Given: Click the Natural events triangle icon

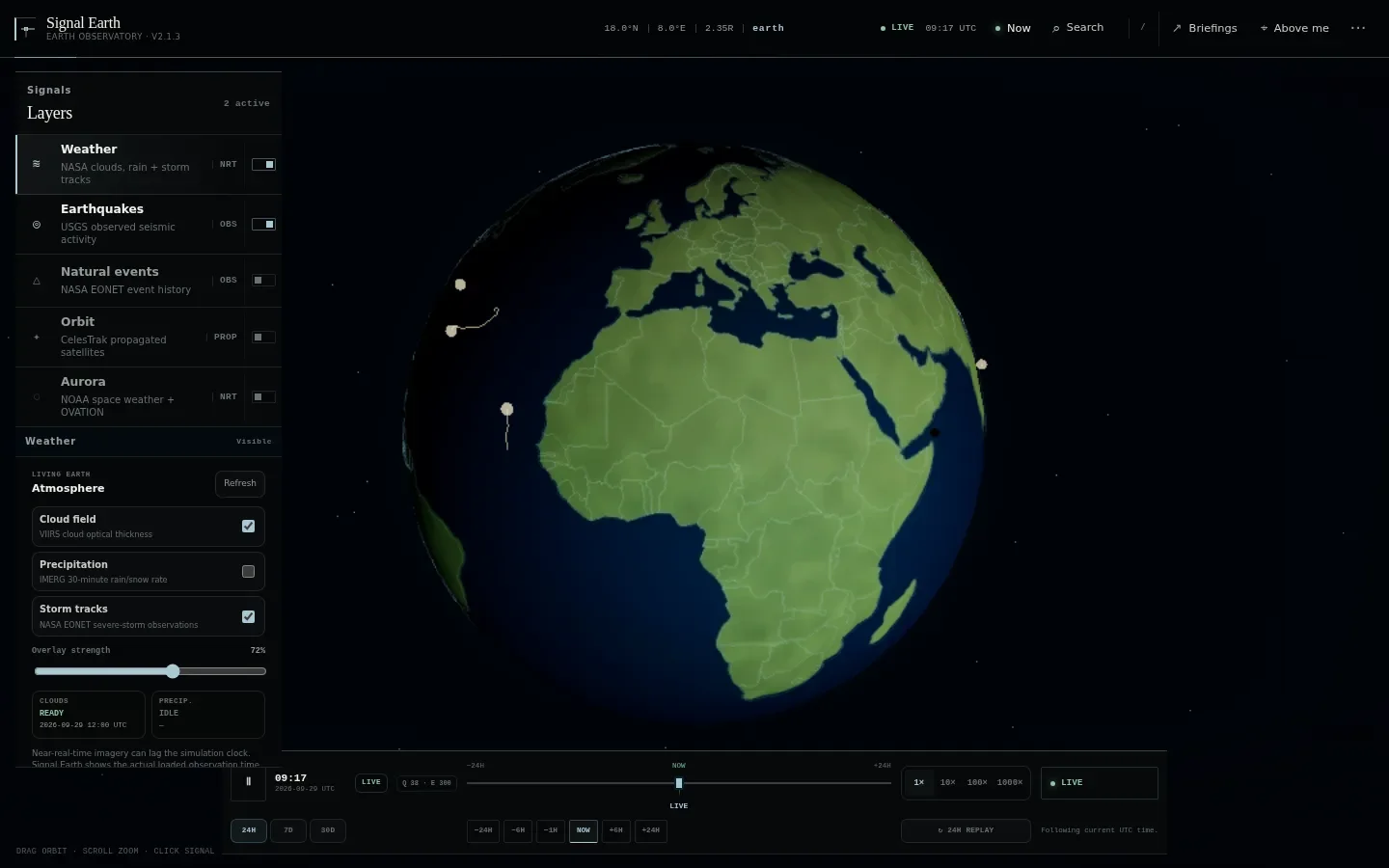Looking at the screenshot, I should tap(37, 281).
